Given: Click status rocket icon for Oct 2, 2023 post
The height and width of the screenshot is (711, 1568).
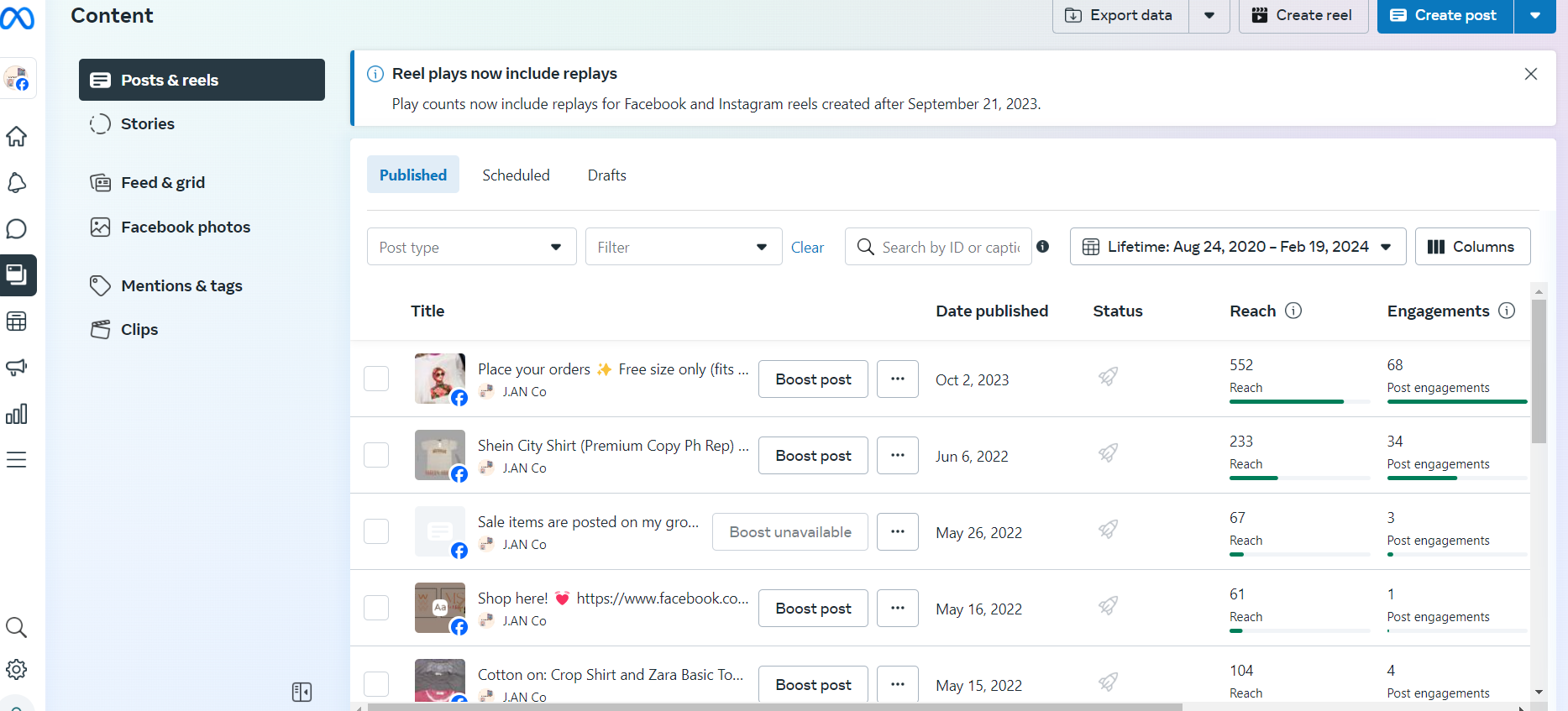Looking at the screenshot, I should point(1109,376).
